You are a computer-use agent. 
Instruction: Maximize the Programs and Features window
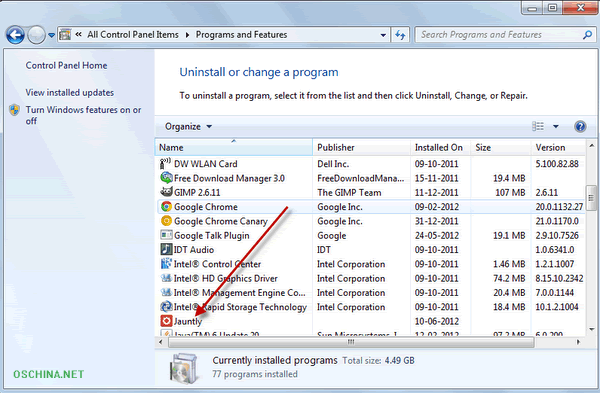click(x=553, y=7)
